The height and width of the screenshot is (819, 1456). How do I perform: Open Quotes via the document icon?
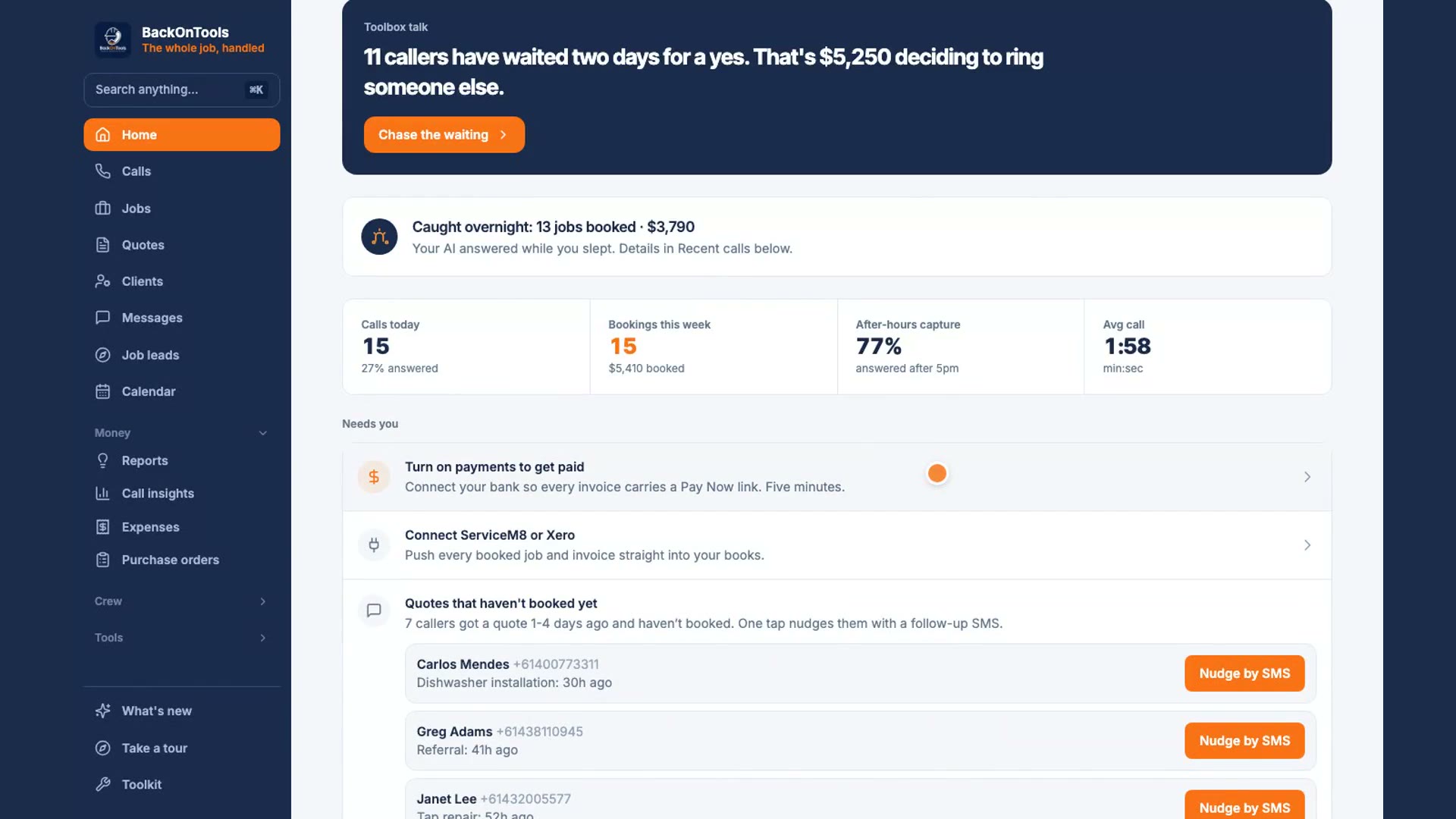click(x=103, y=244)
